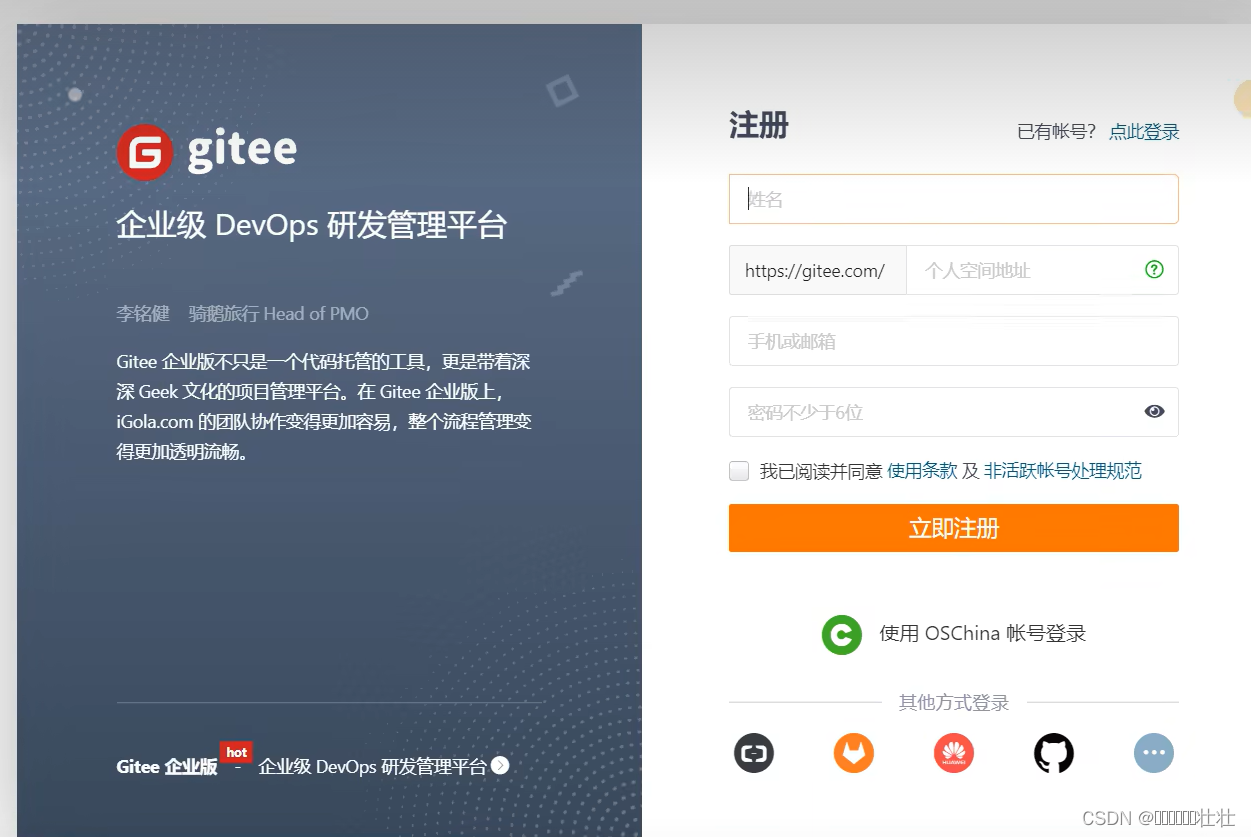Sign in with GitHub cat icon
This screenshot has width=1251, height=837.
click(x=1054, y=753)
